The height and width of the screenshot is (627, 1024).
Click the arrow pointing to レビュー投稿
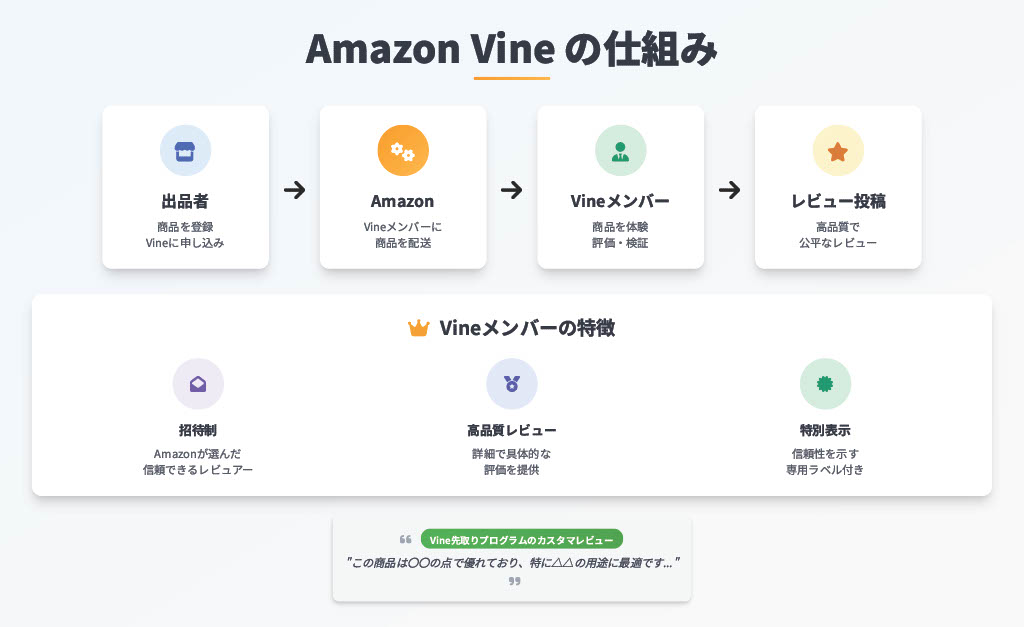[x=729, y=190]
